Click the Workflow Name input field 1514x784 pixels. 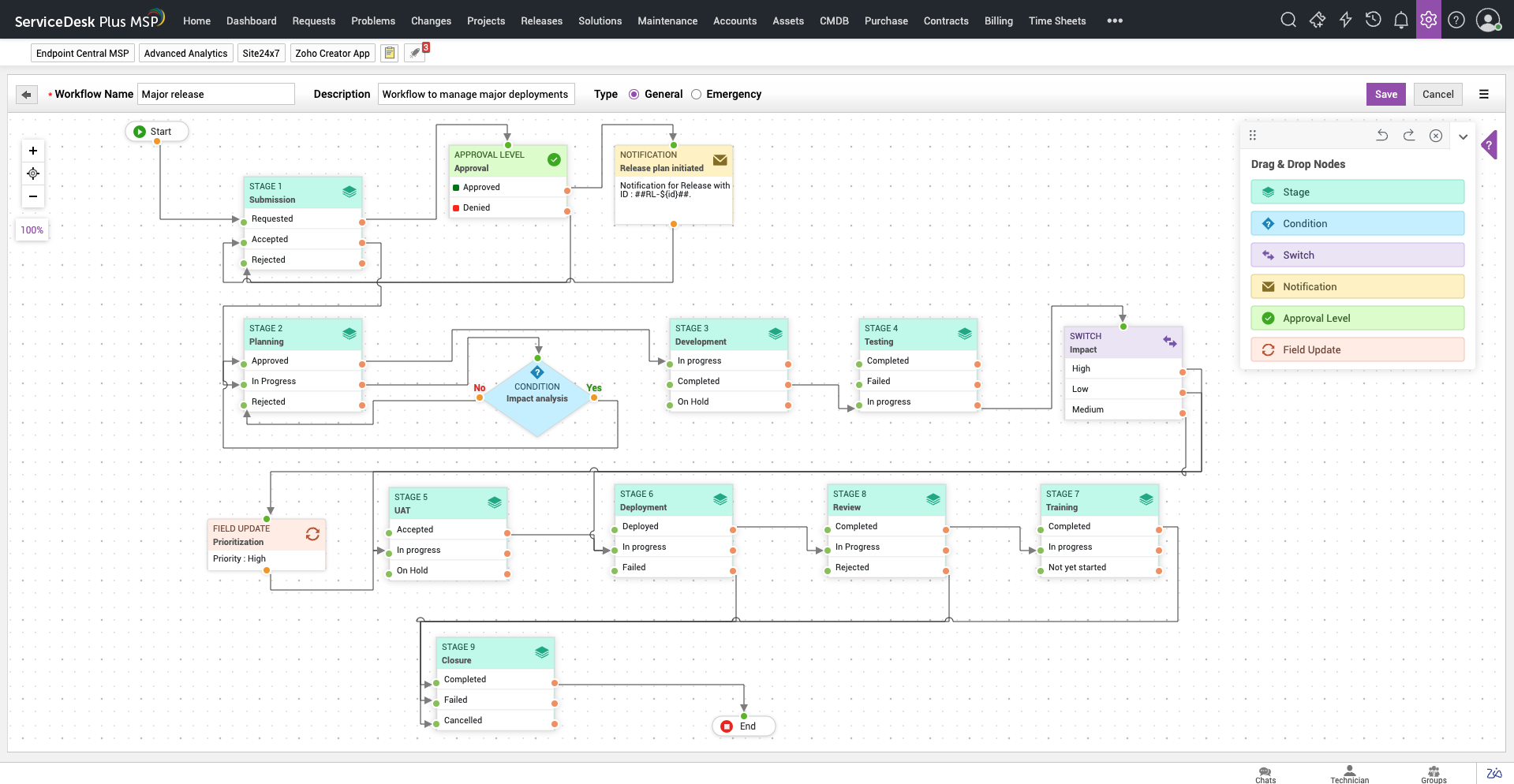pos(215,93)
